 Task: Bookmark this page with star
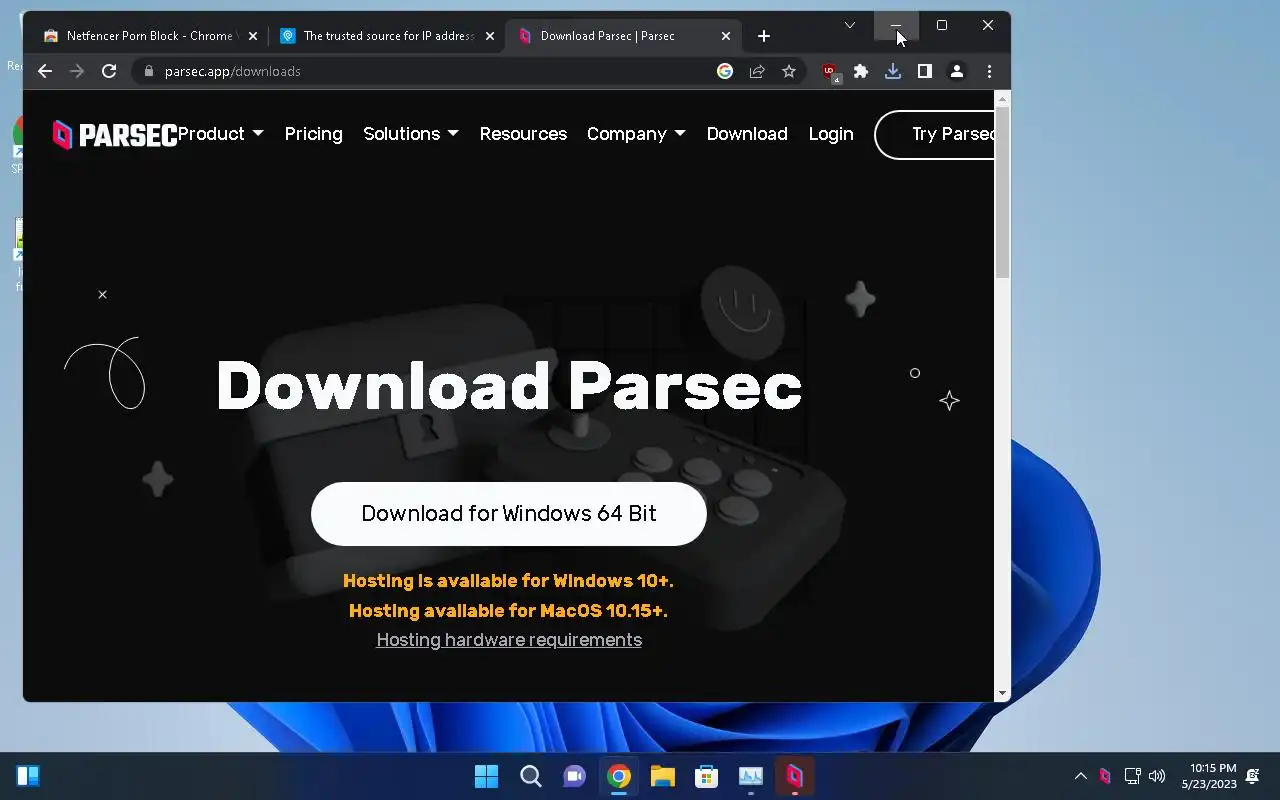(x=789, y=71)
